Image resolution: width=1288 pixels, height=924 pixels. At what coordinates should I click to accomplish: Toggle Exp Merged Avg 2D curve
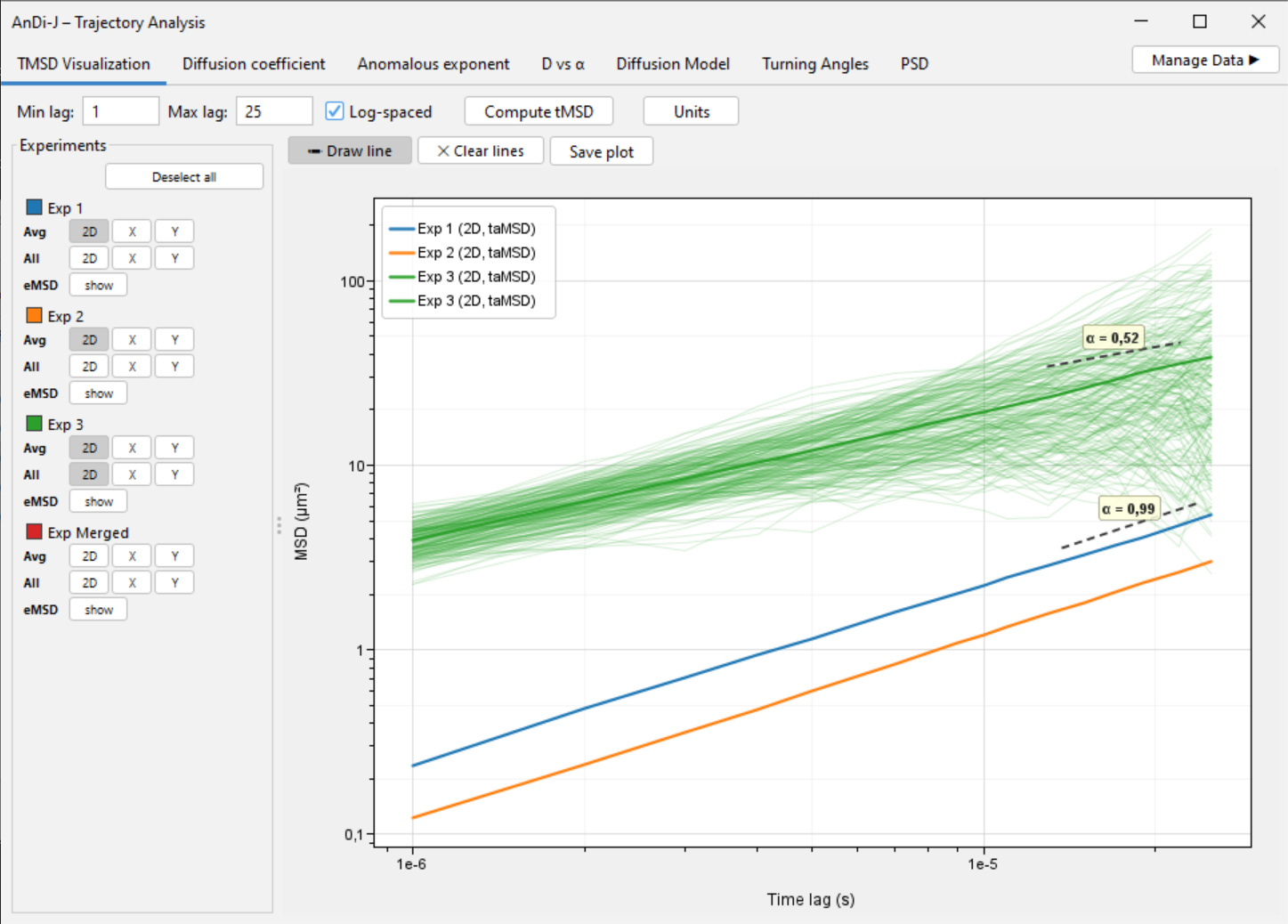[89, 555]
